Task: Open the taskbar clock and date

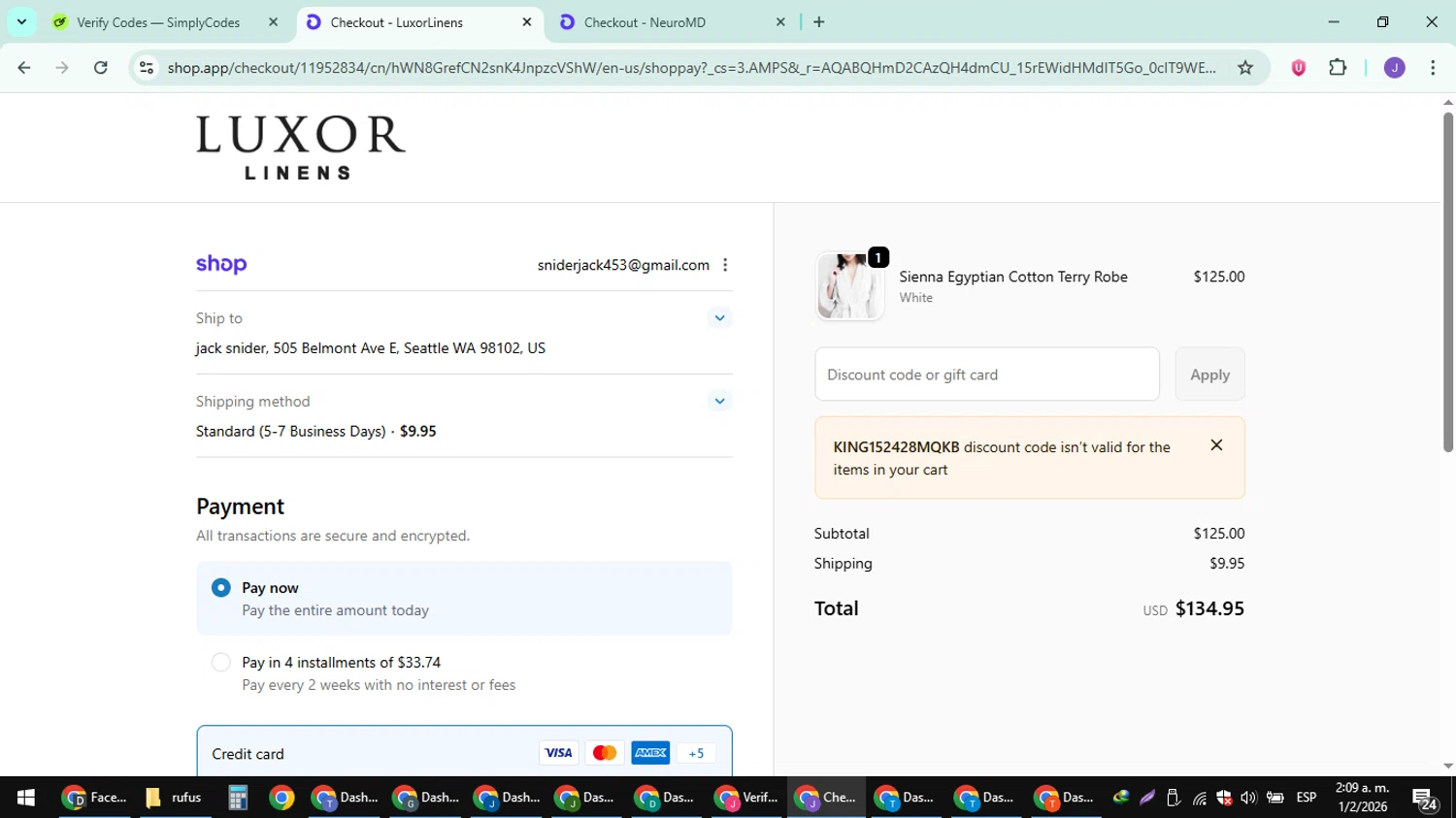Action: (1362, 798)
